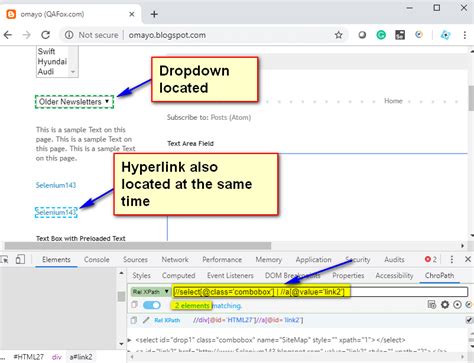The height and width of the screenshot is (363, 474).
Task: Select the ChroPath sidebar tab
Action: tap(439, 275)
